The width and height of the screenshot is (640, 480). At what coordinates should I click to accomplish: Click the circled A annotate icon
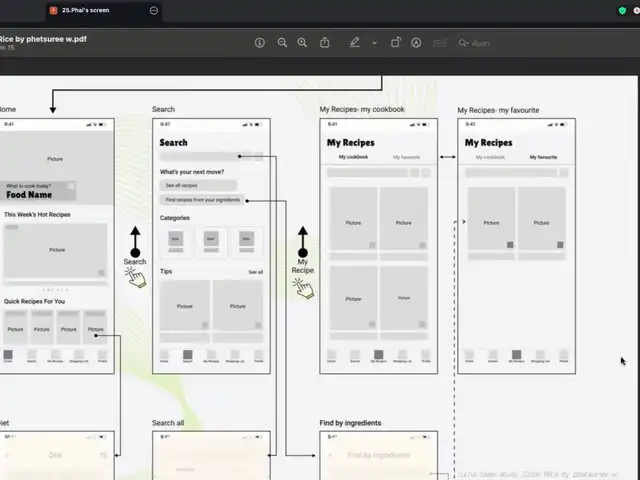tap(416, 43)
